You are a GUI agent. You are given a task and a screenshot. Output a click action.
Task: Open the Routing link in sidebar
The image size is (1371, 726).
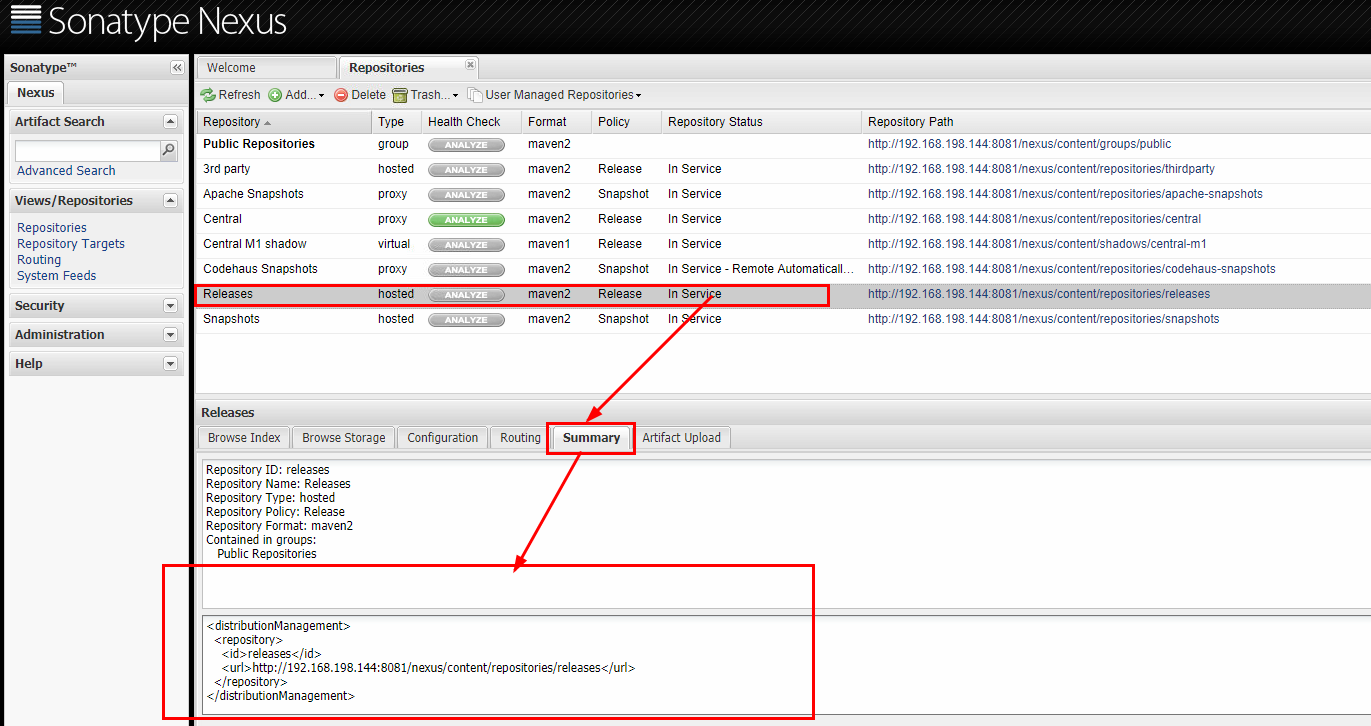coord(39,260)
